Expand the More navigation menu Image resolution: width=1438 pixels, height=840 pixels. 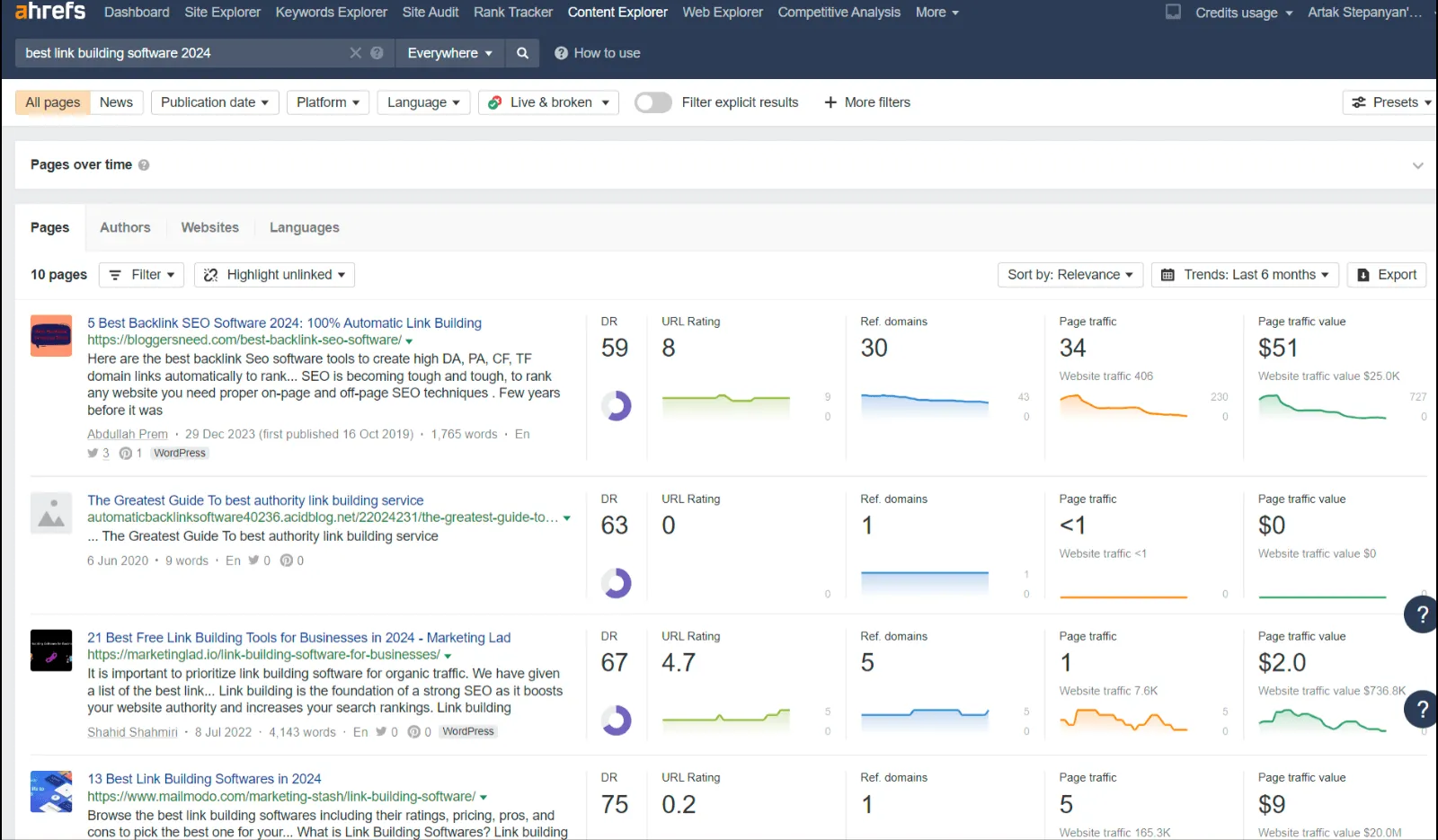pos(936,13)
